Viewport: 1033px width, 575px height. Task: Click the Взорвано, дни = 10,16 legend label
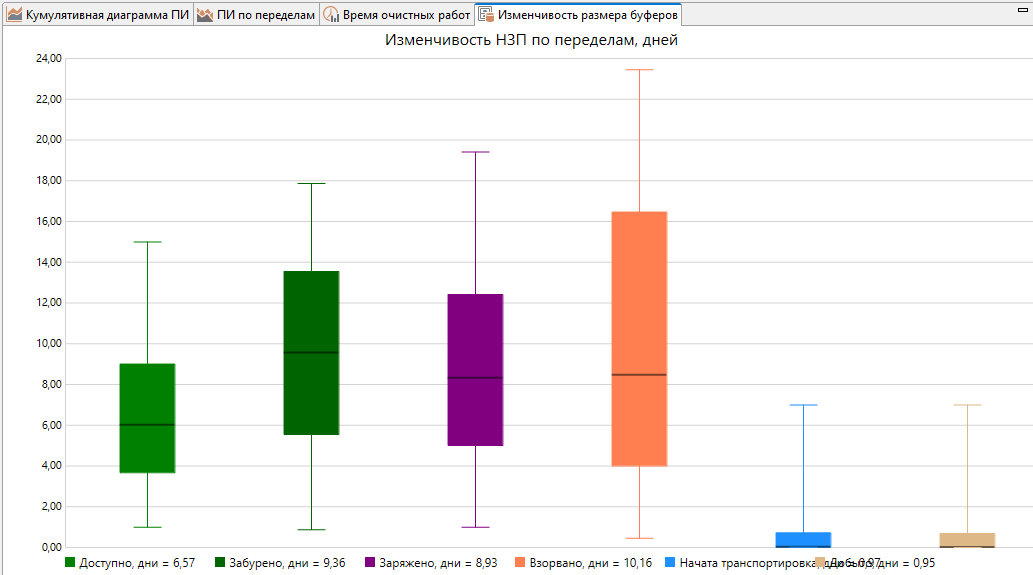click(x=591, y=563)
